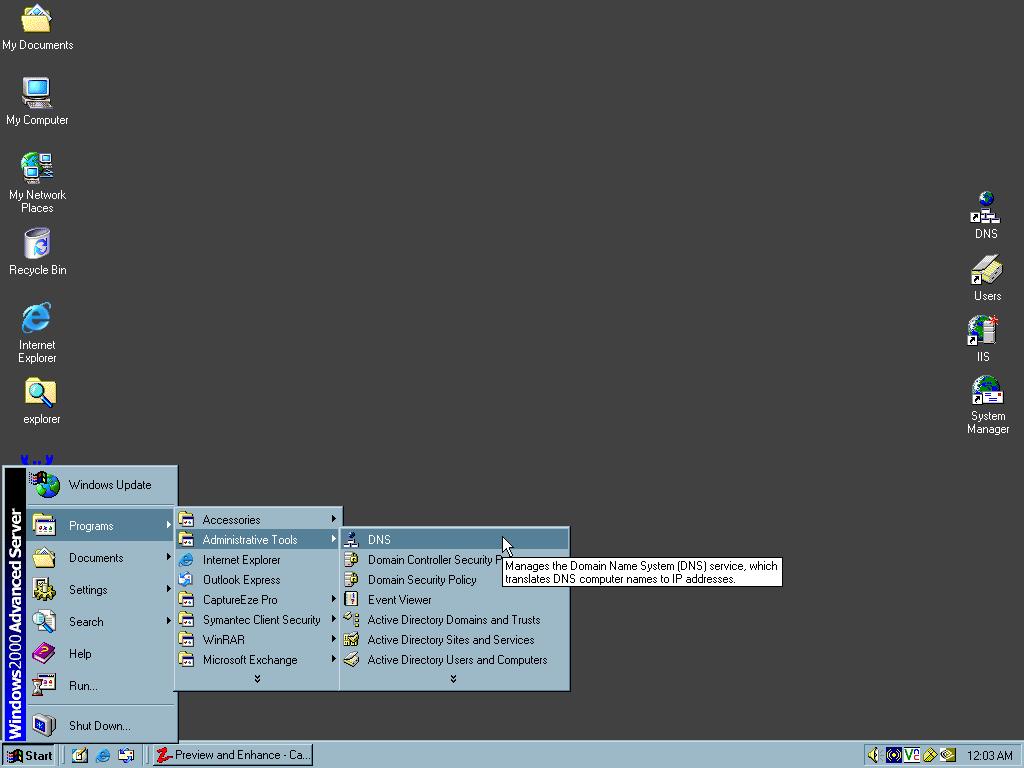Expand WinRAR submenu

[258, 640]
